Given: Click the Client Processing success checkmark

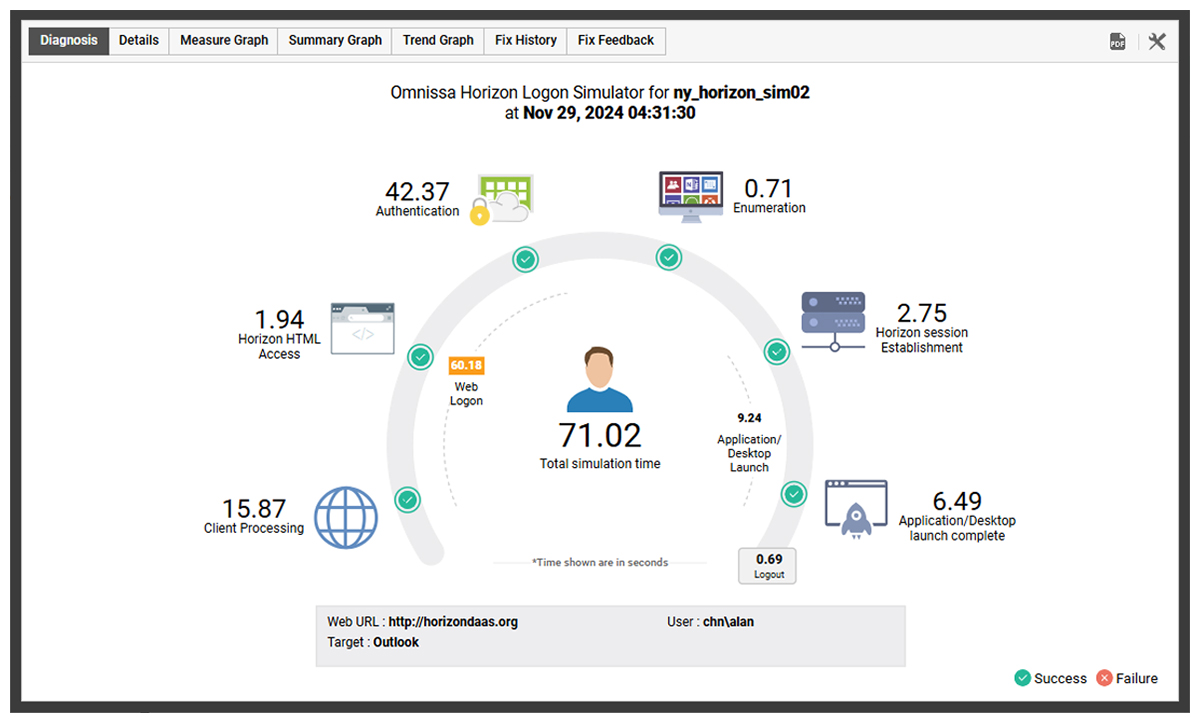Looking at the screenshot, I should tap(407, 499).
